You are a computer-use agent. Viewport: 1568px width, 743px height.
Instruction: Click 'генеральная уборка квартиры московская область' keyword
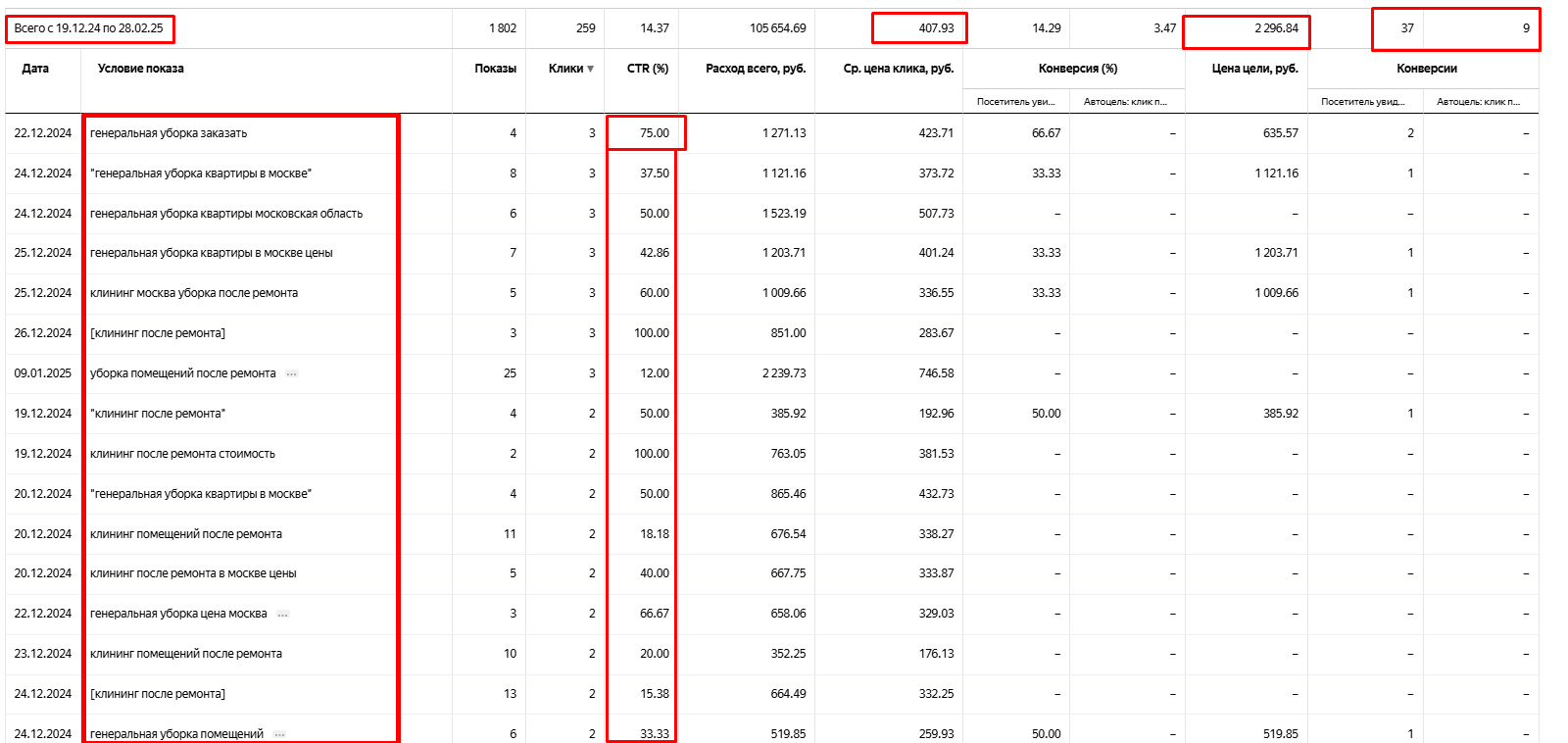(226, 214)
